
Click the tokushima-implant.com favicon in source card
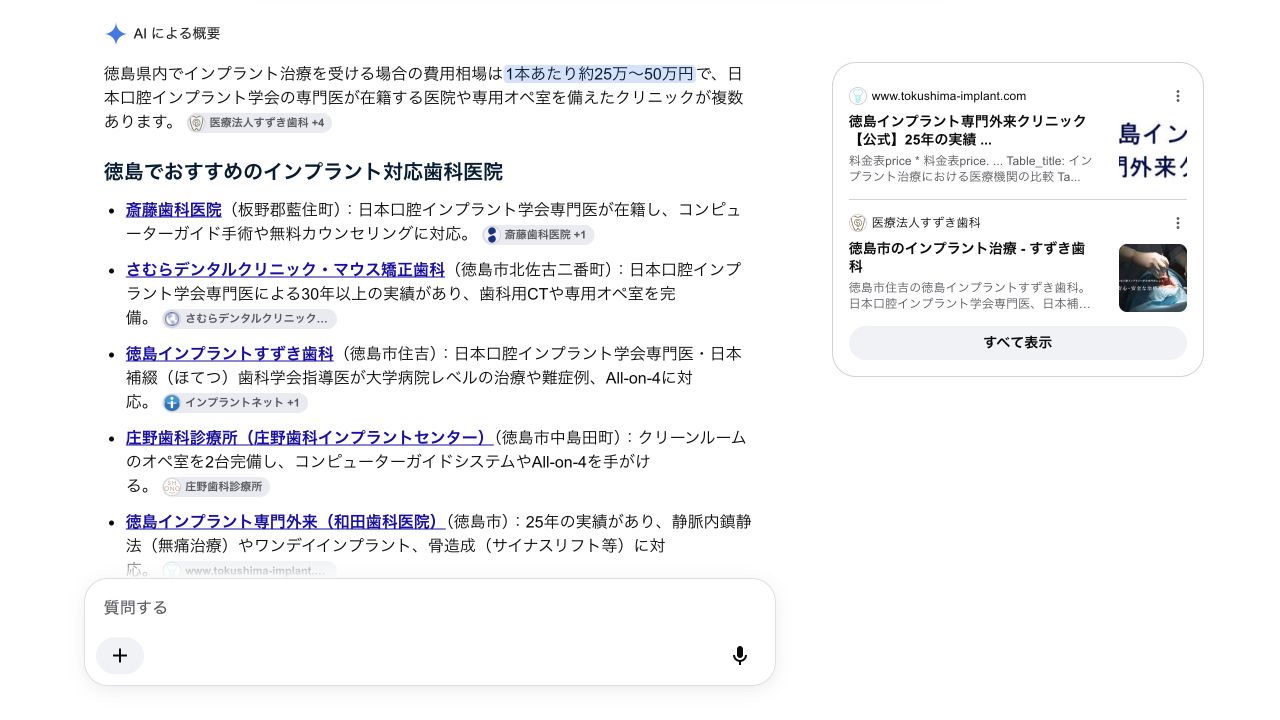point(858,96)
